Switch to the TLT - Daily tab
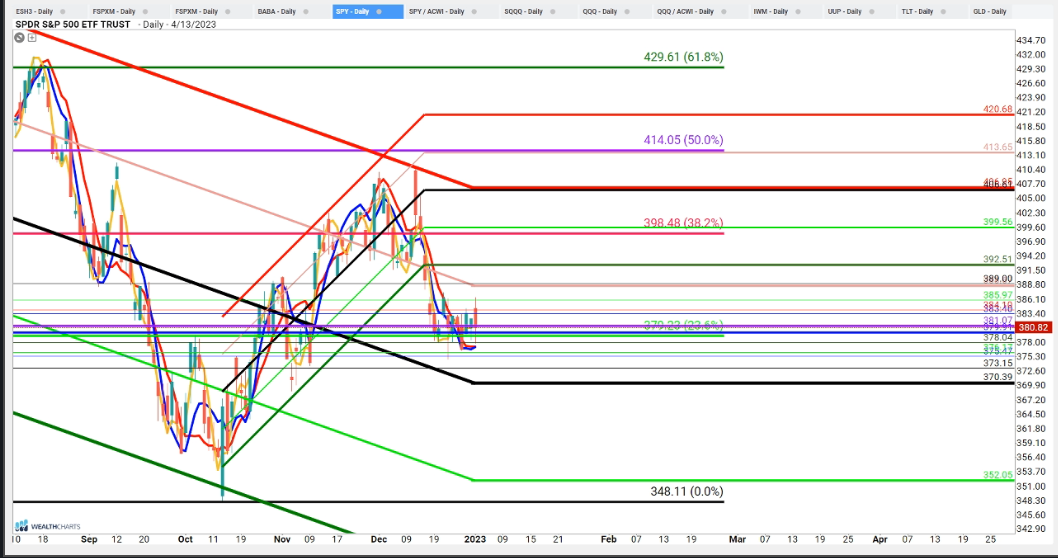Screen dimensions: 1058x558 [925, 11]
